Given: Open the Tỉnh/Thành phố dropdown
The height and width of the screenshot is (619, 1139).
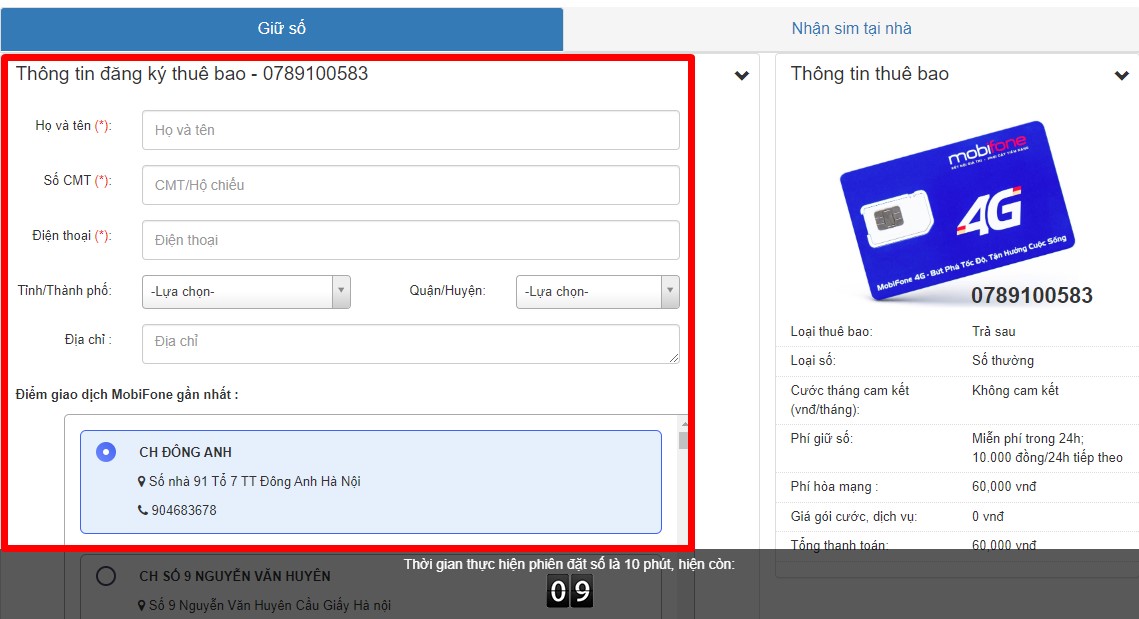Looking at the screenshot, I should coord(246,292).
